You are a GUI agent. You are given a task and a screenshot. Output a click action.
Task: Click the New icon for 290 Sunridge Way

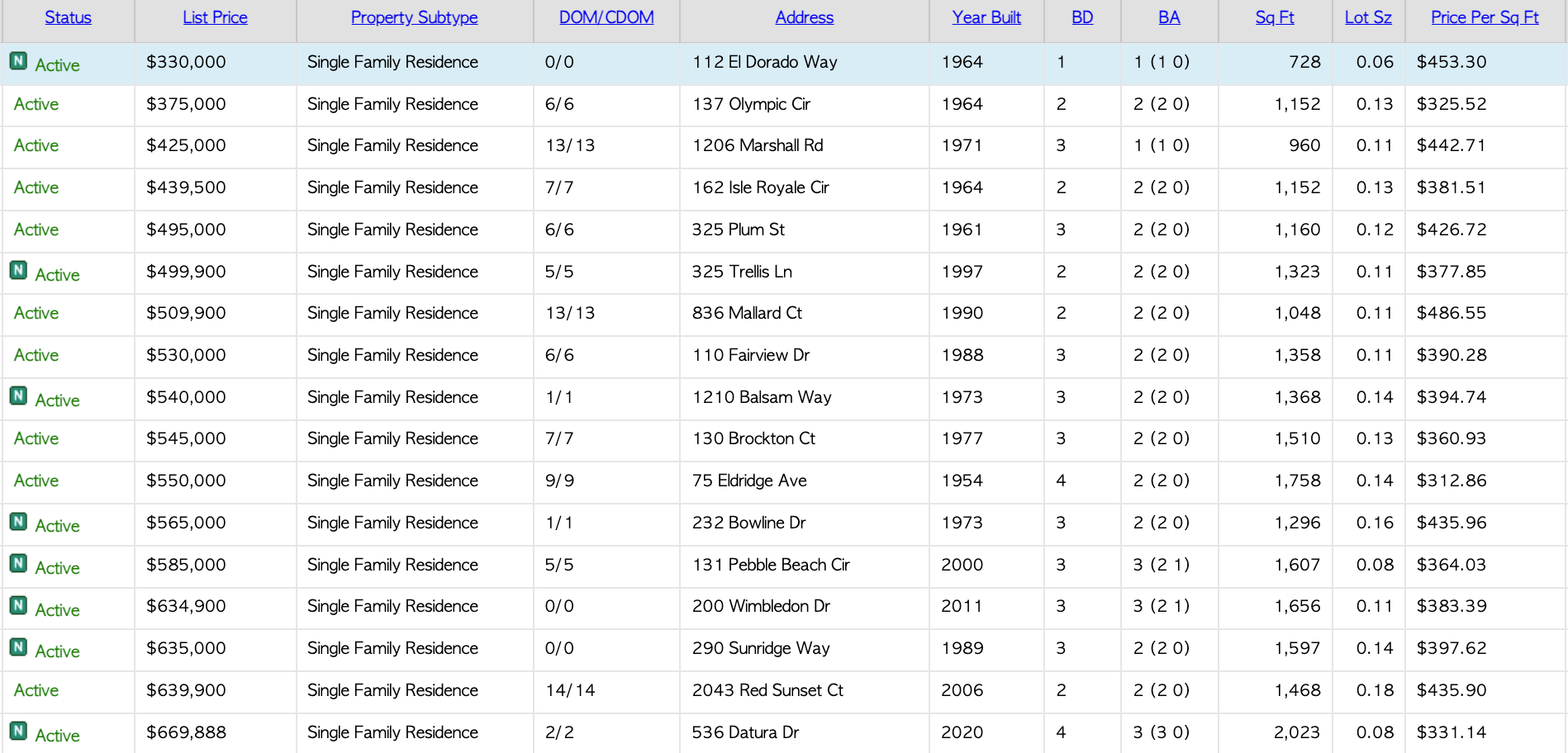(18, 647)
